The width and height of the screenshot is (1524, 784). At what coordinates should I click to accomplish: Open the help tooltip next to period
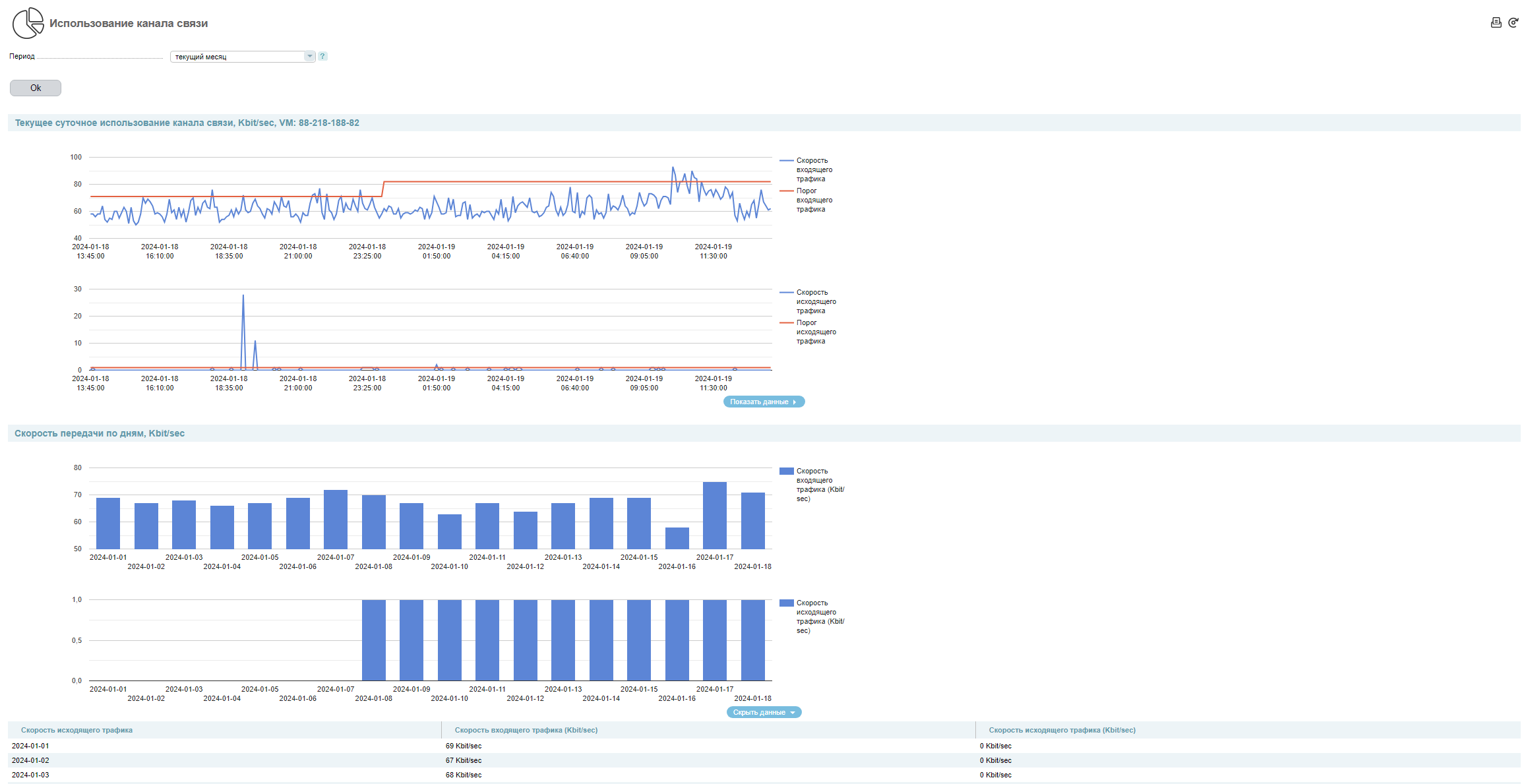pyautogui.click(x=322, y=56)
